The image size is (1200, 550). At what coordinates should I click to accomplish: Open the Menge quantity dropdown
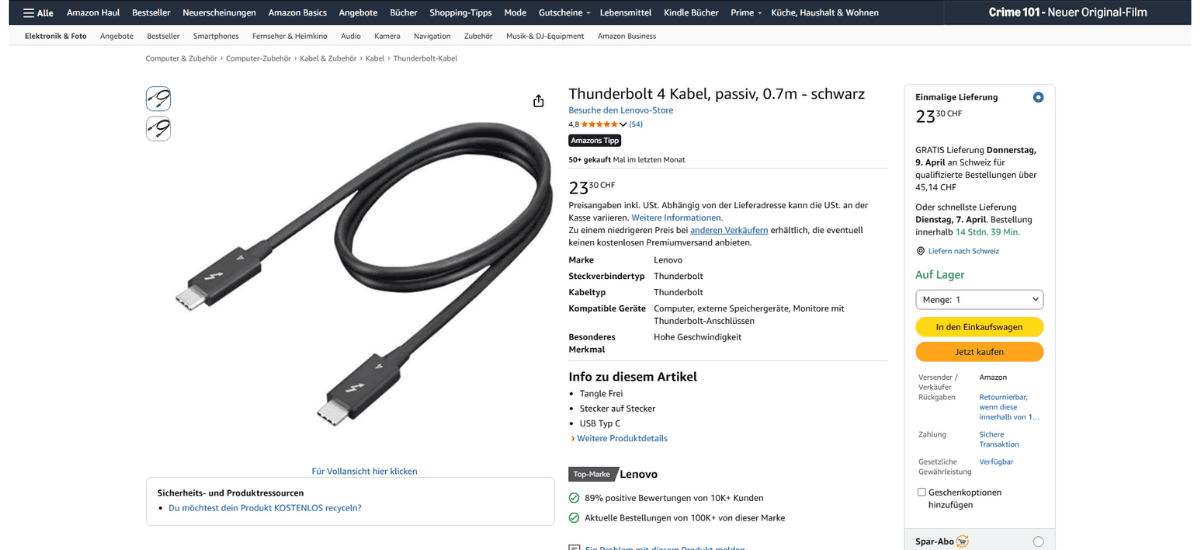tap(979, 299)
